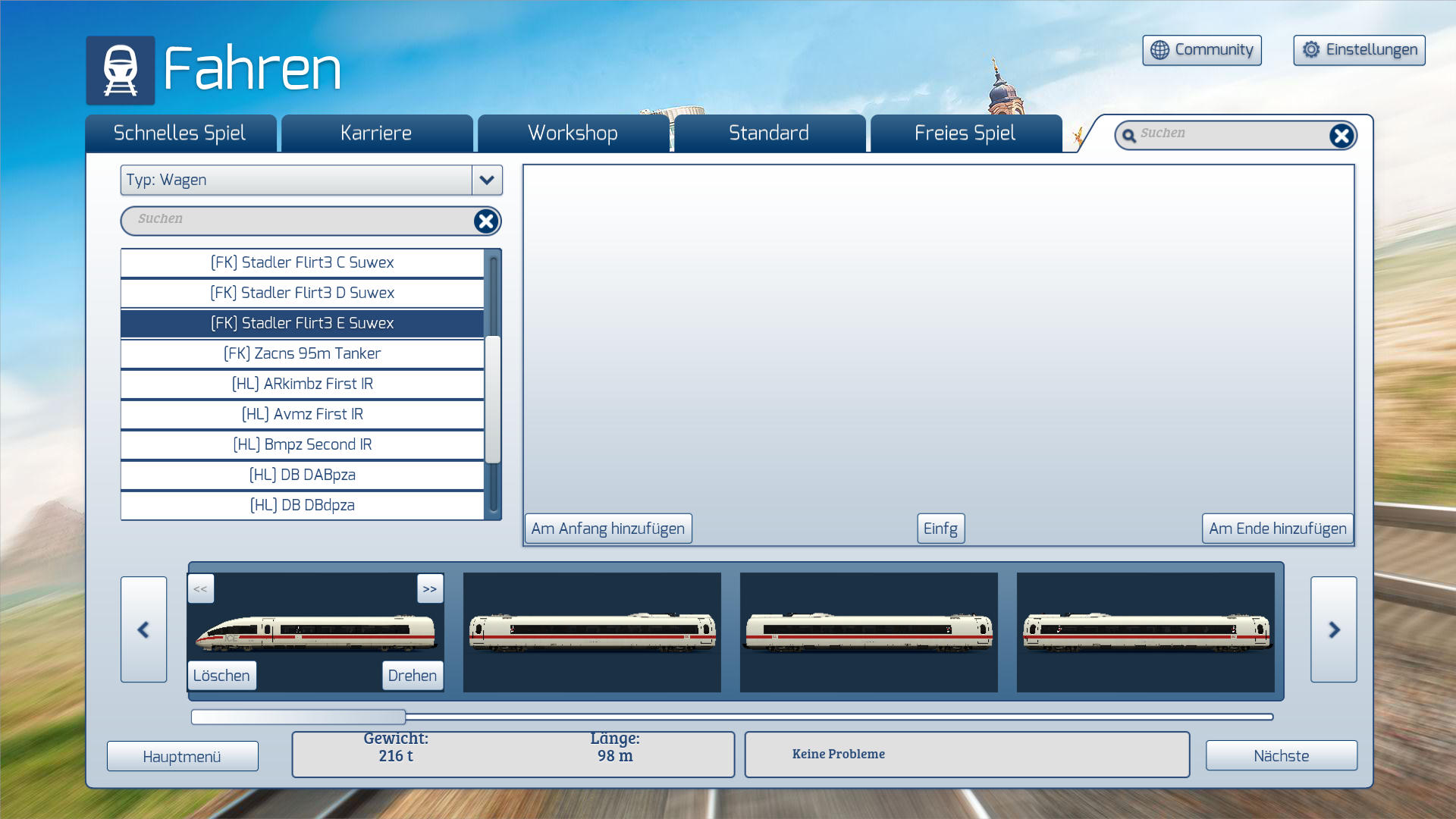Expand the Typ: Wagen dropdown arrow
1456x819 pixels.
(487, 180)
